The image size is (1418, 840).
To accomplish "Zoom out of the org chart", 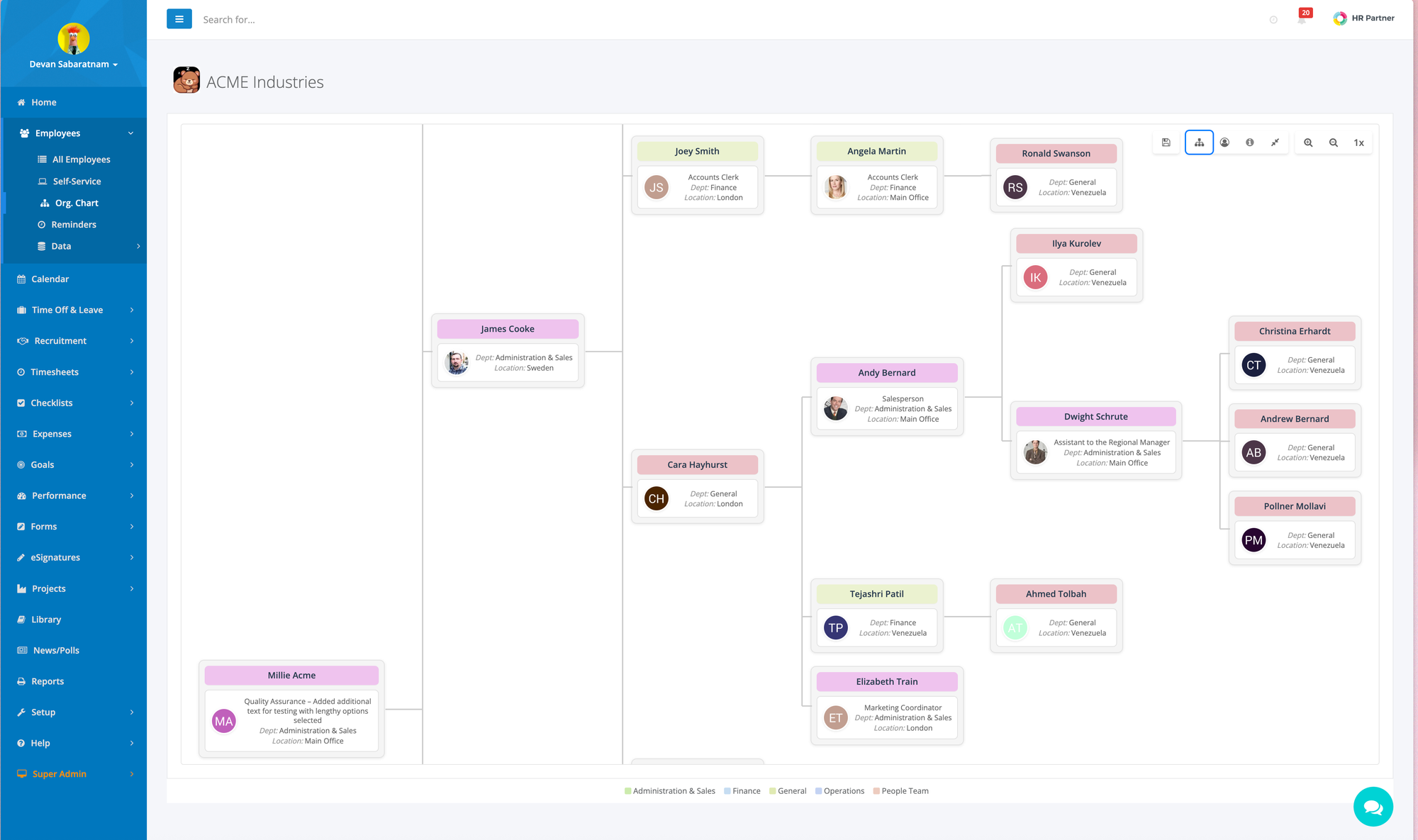I will click(1334, 142).
